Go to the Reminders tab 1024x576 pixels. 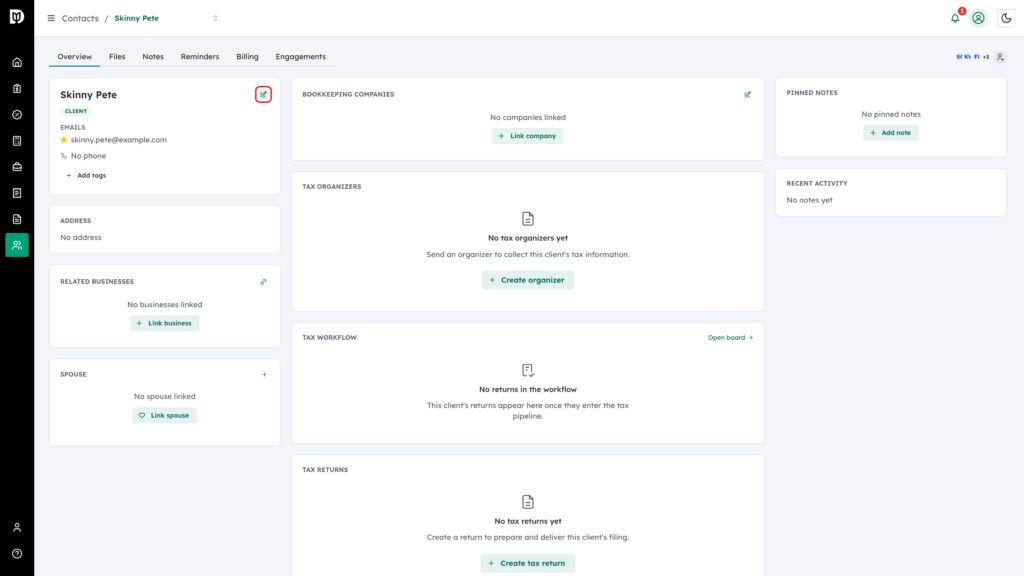[x=200, y=57]
